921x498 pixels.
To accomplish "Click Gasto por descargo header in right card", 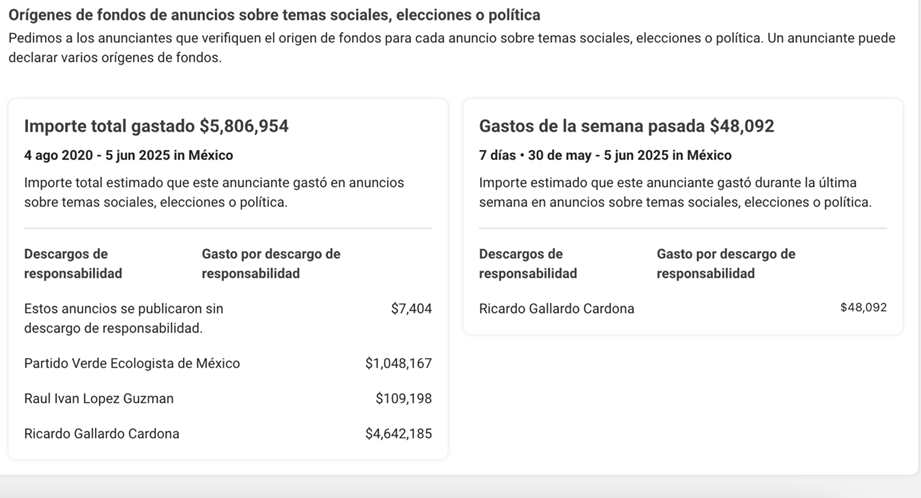I will coord(726,264).
